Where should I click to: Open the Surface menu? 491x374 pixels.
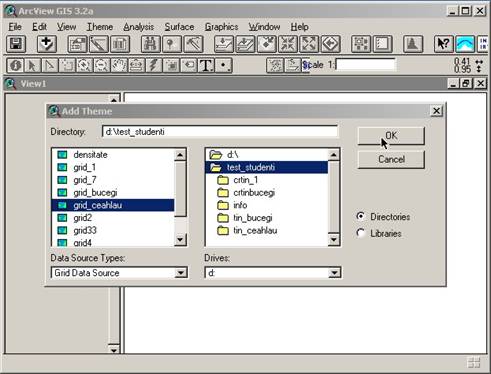tap(179, 27)
